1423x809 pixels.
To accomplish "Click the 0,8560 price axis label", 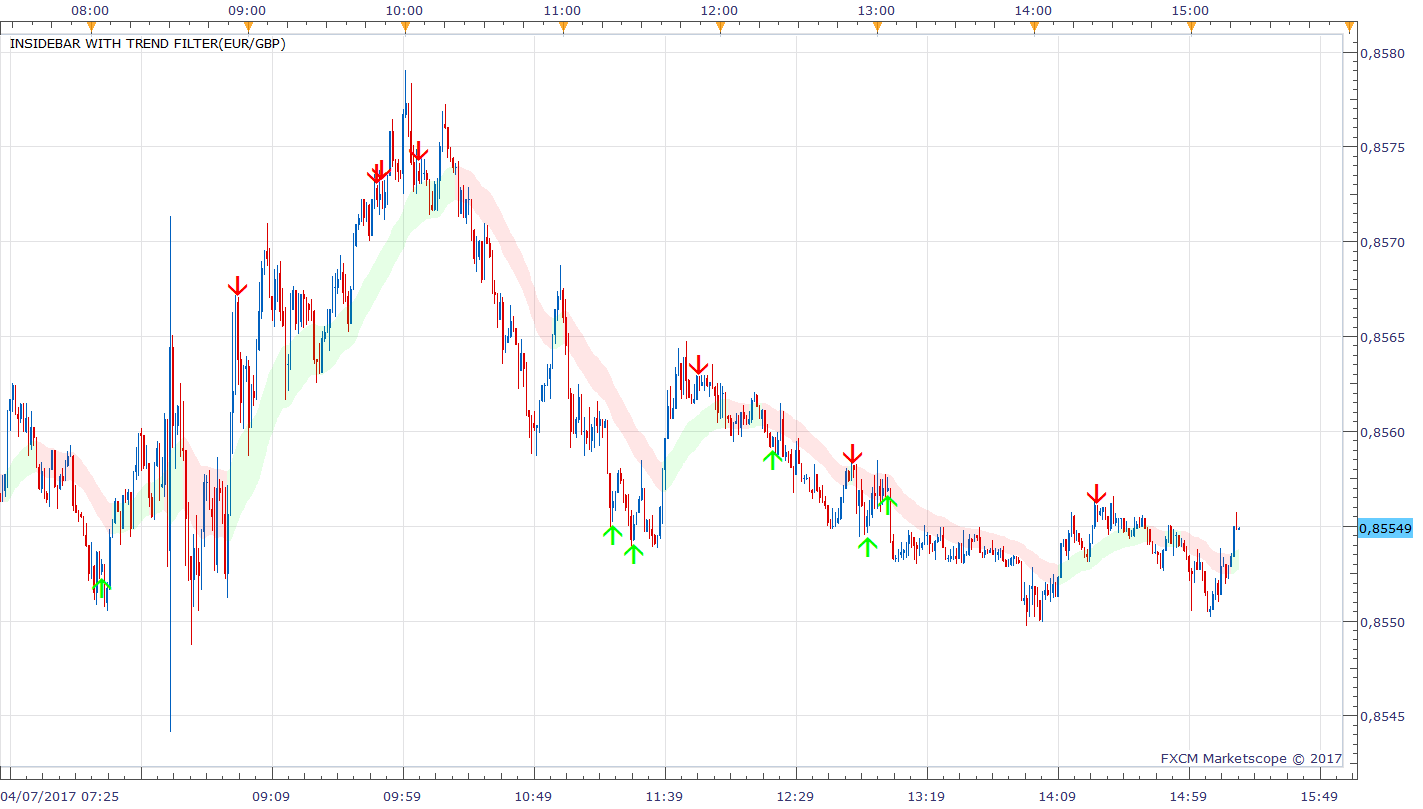I will 1384,433.
